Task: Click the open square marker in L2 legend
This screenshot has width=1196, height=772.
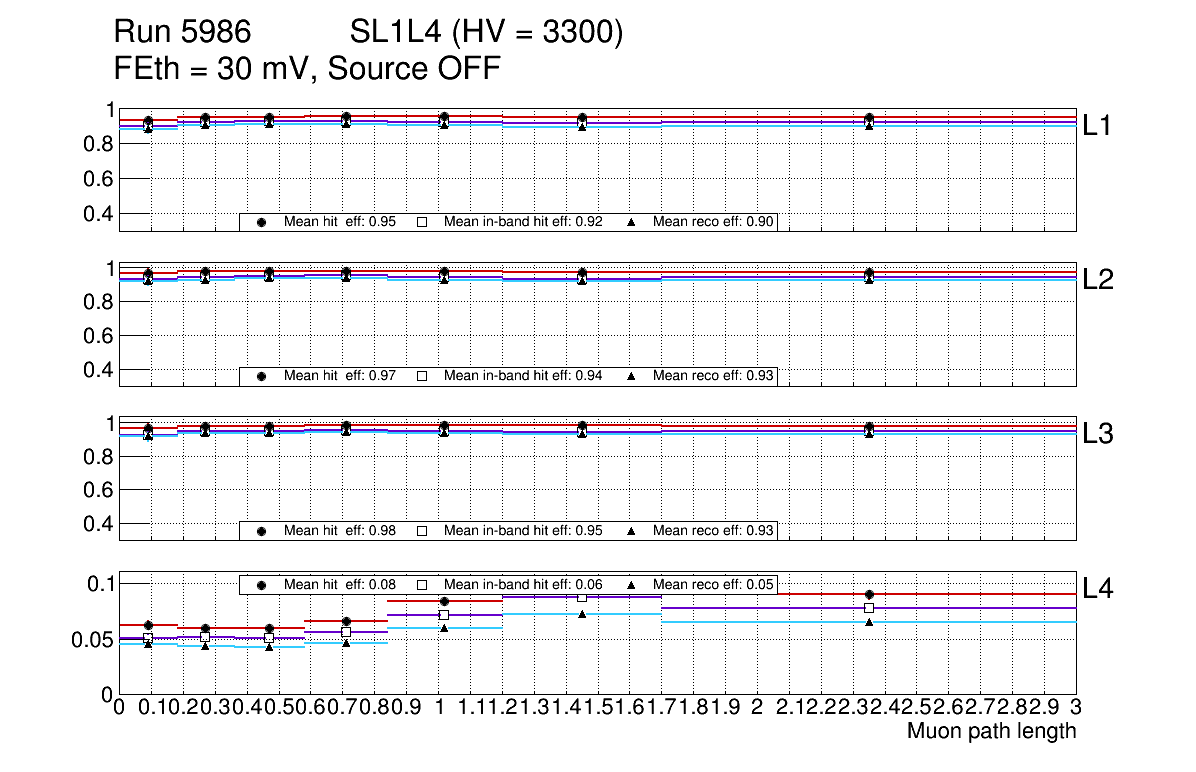Action: (x=422, y=376)
